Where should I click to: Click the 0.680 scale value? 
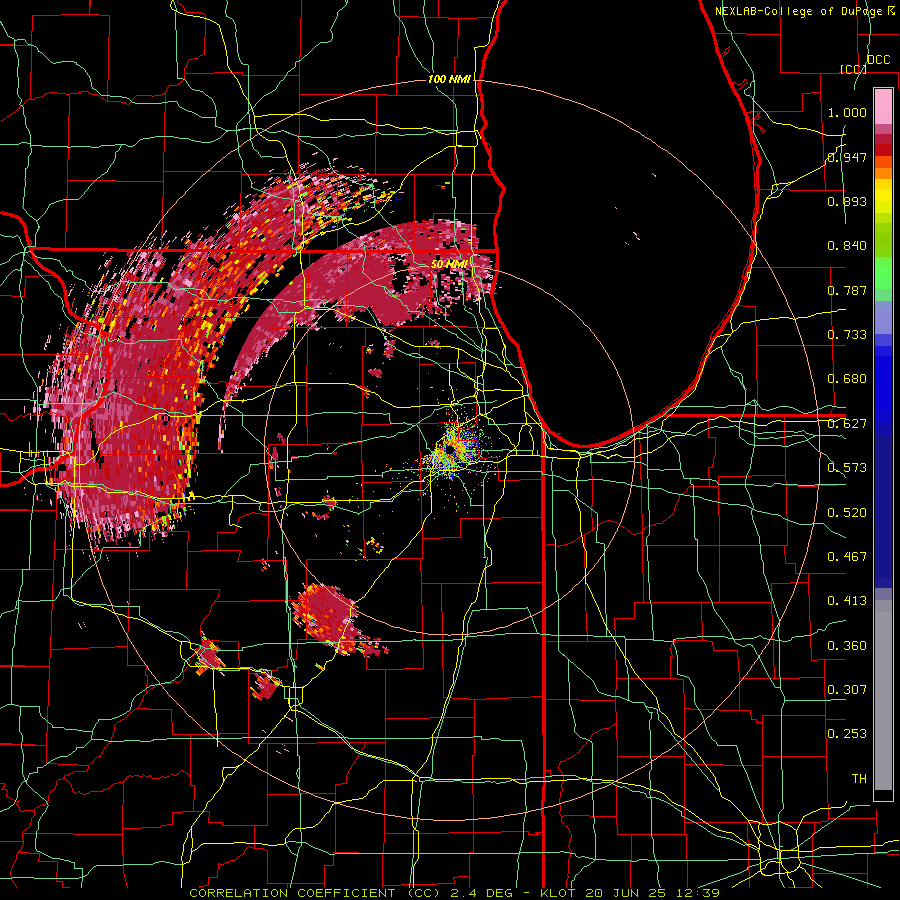[847, 379]
